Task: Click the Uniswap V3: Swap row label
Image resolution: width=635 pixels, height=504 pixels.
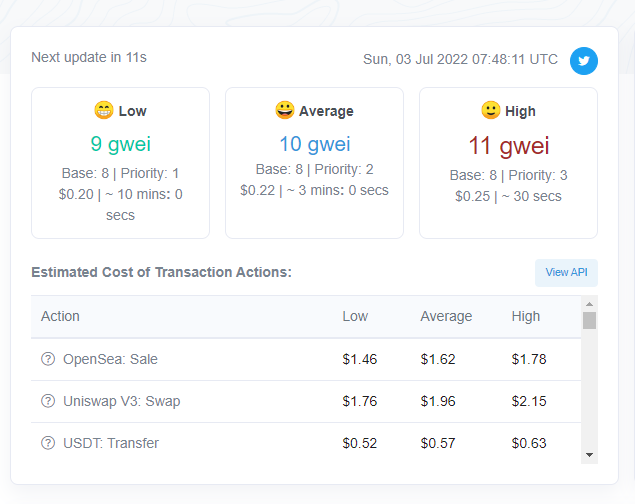Action: tap(121, 401)
